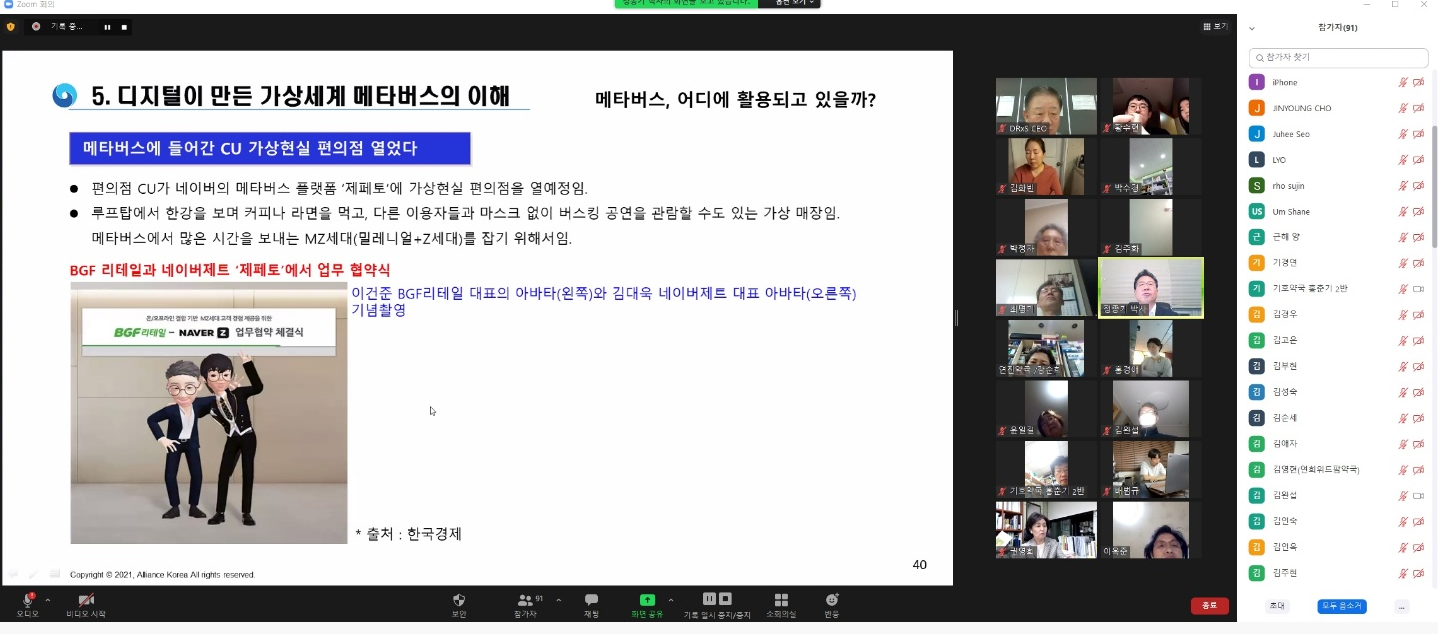The image size is (1438, 634).
Task: Open the 보기 view layout menu
Action: click(1215, 27)
